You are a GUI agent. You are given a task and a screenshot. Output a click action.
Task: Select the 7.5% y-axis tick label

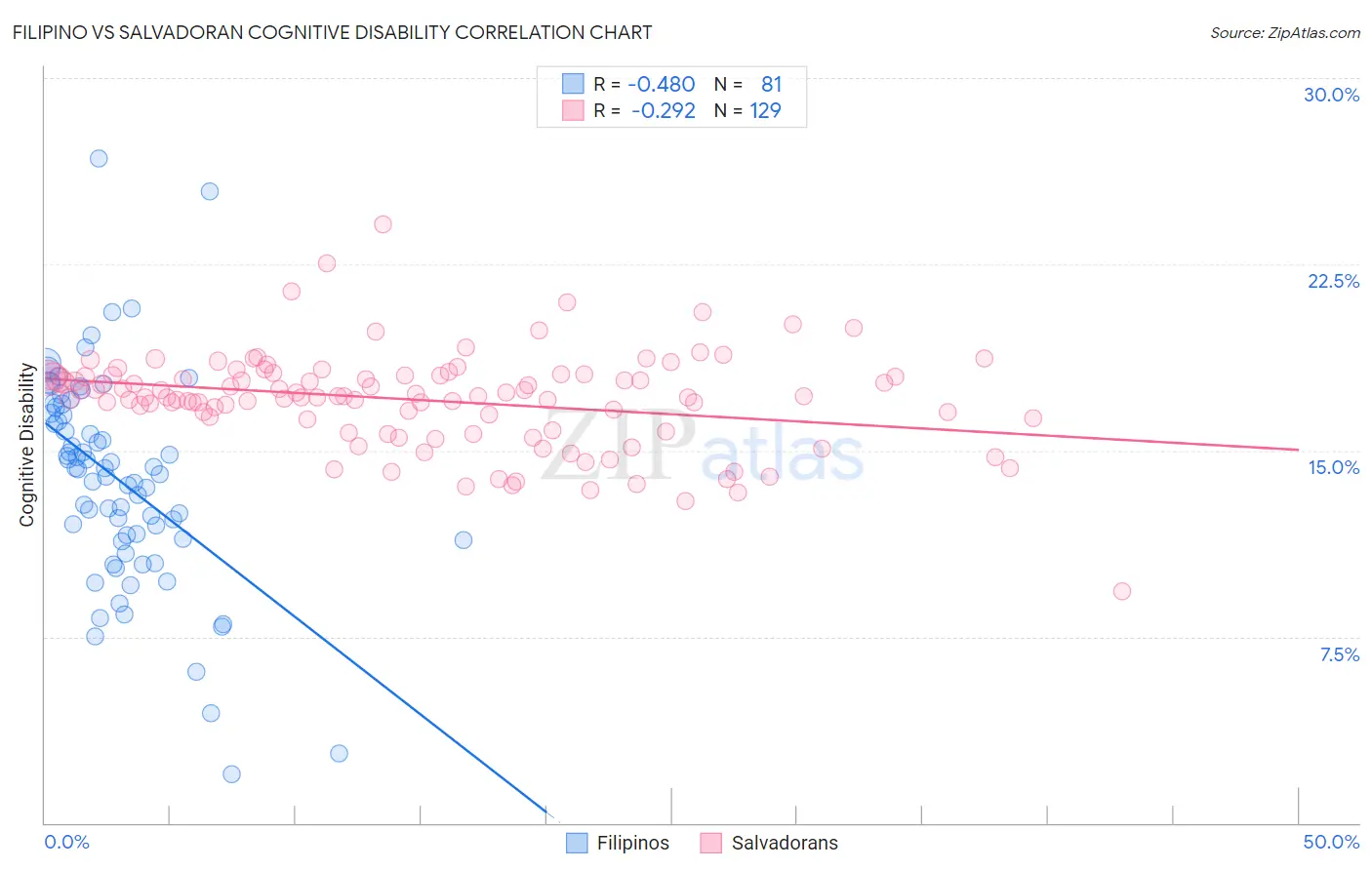1339,654
